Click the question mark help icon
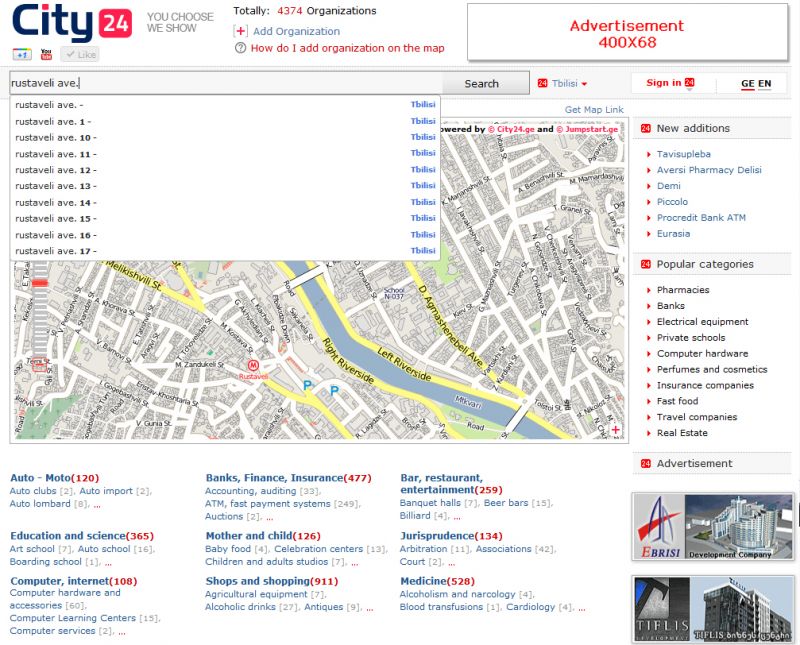800x645 pixels. click(x=240, y=48)
